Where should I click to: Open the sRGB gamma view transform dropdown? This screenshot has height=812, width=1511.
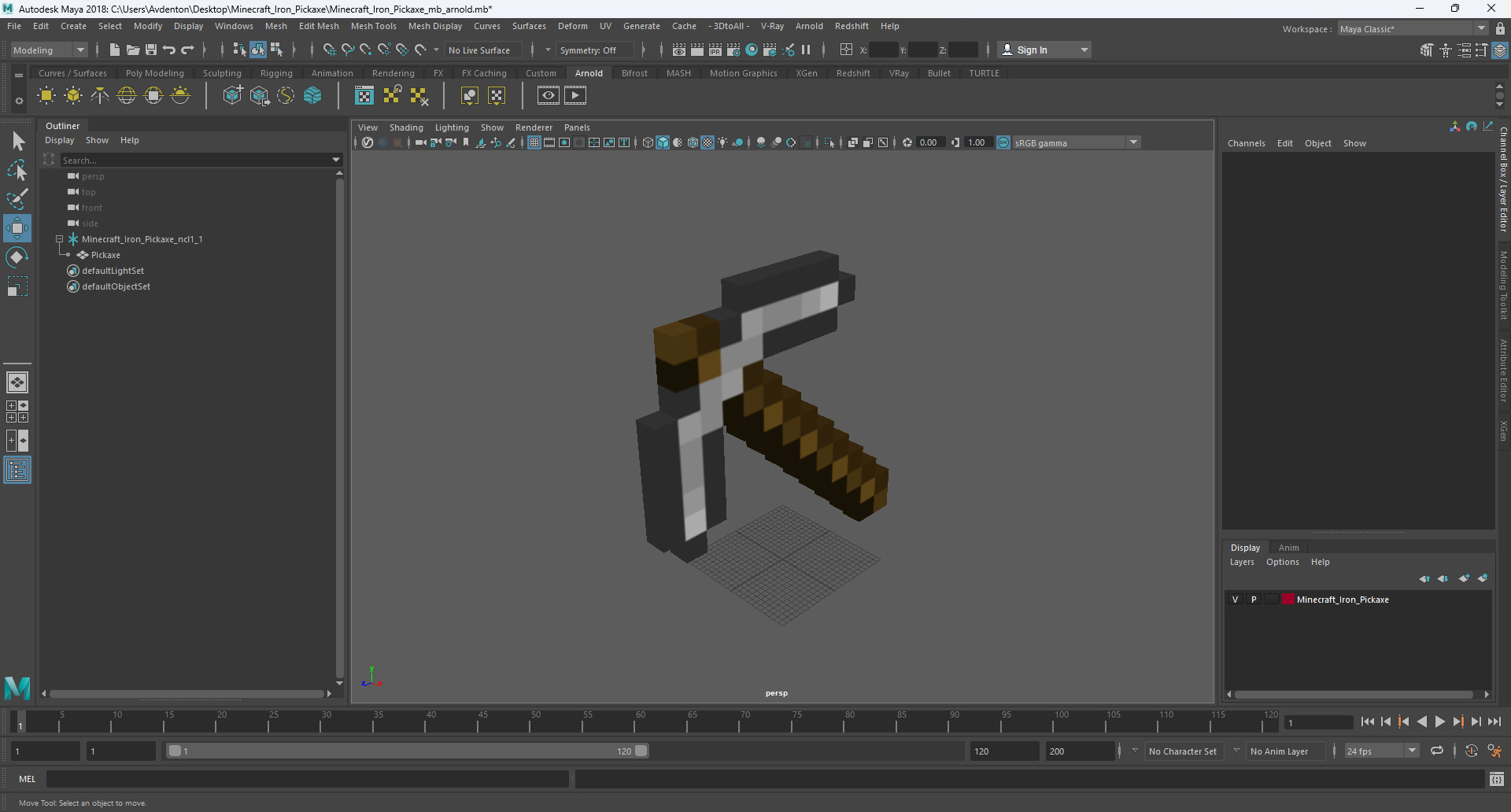1075,142
